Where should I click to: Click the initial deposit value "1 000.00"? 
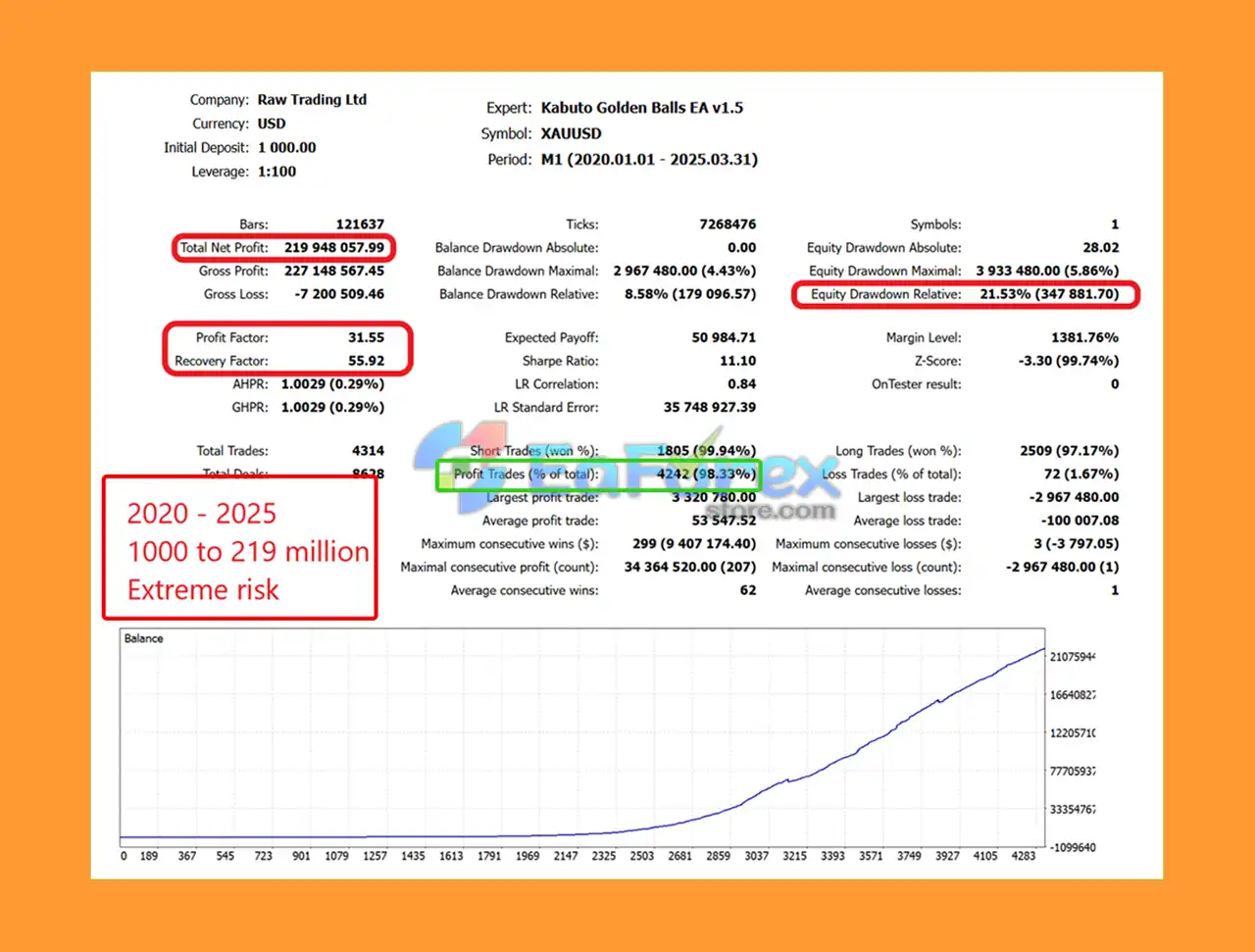[x=287, y=147]
